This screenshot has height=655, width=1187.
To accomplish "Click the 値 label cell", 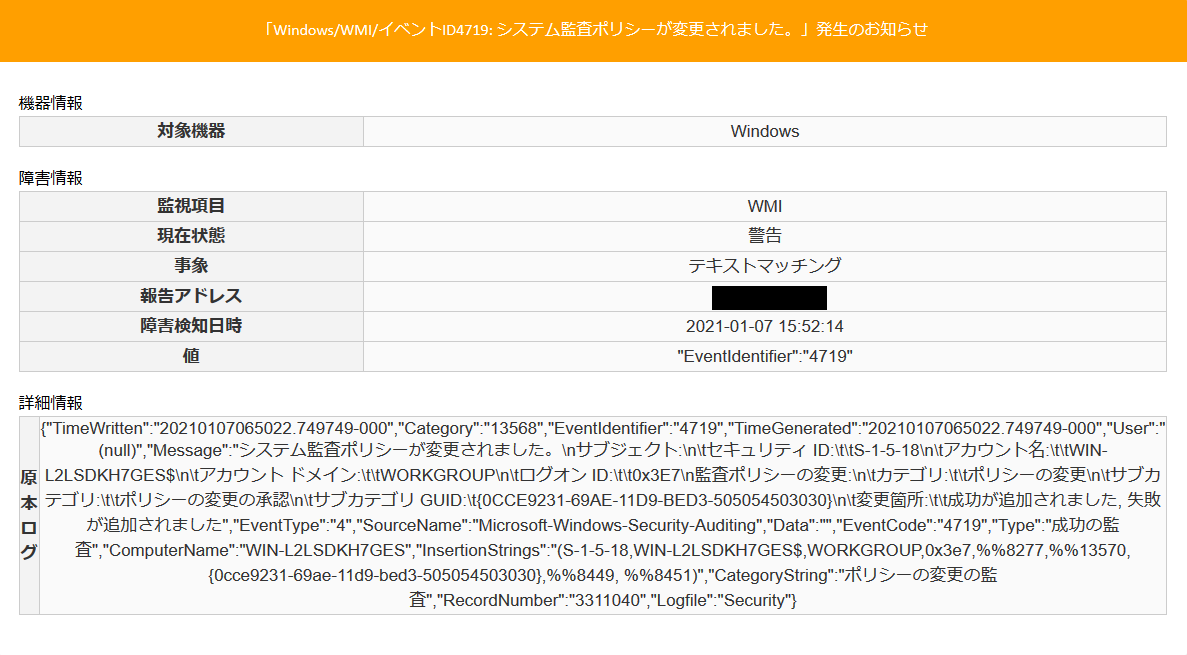I will (x=192, y=356).
